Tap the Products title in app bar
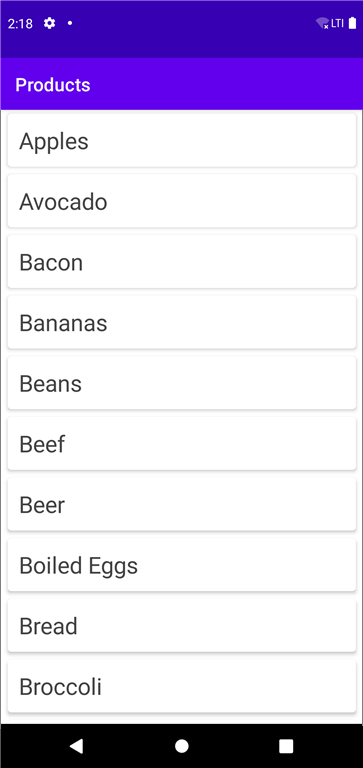The height and width of the screenshot is (768, 363). click(53, 84)
